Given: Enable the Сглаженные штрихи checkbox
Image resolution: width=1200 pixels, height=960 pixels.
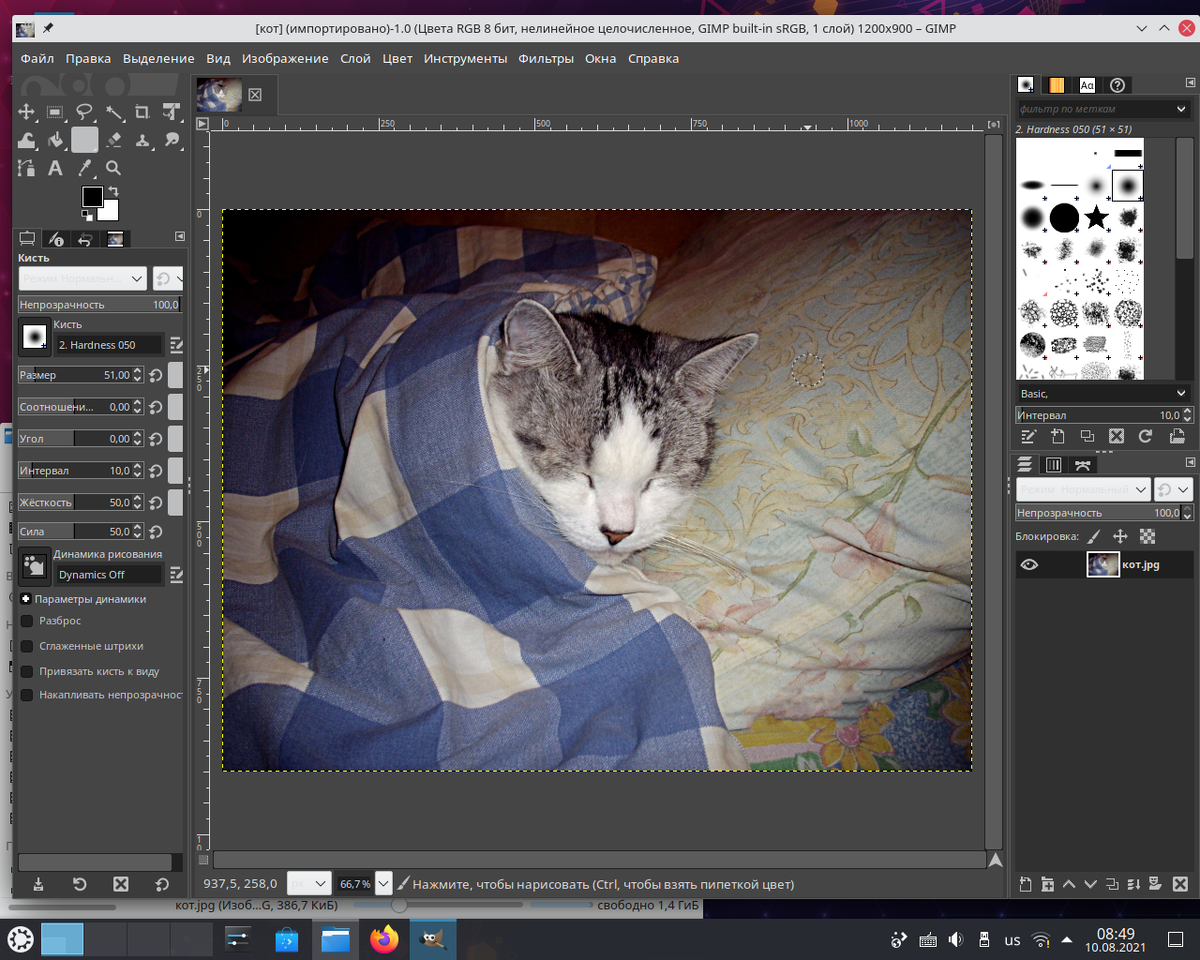Looking at the screenshot, I should pos(27,646).
